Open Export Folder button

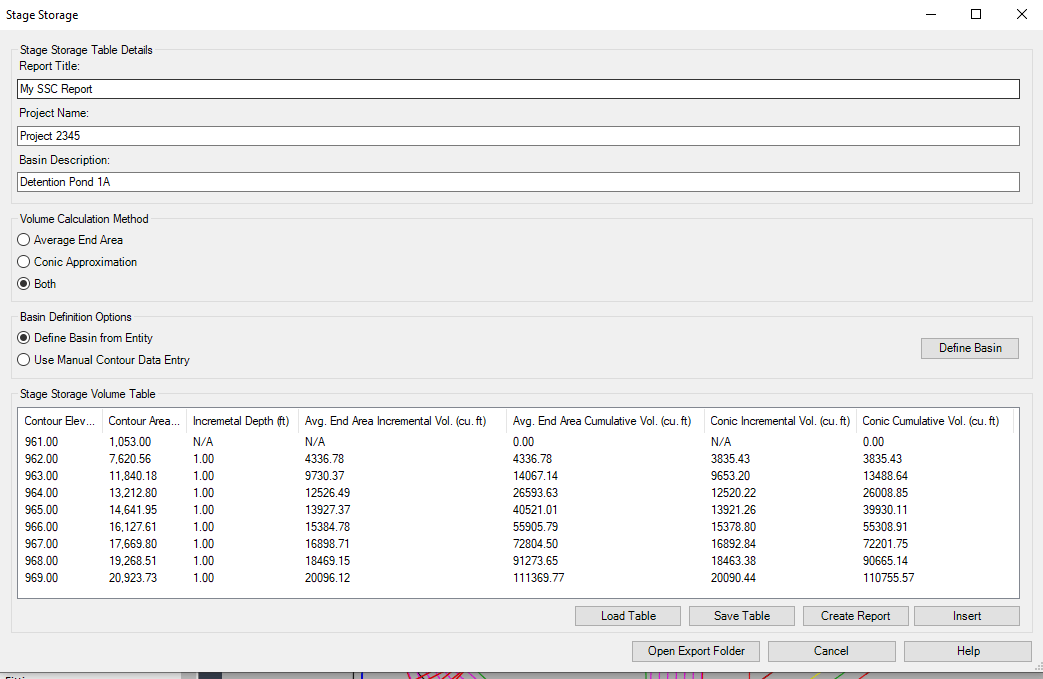point(696,651)
